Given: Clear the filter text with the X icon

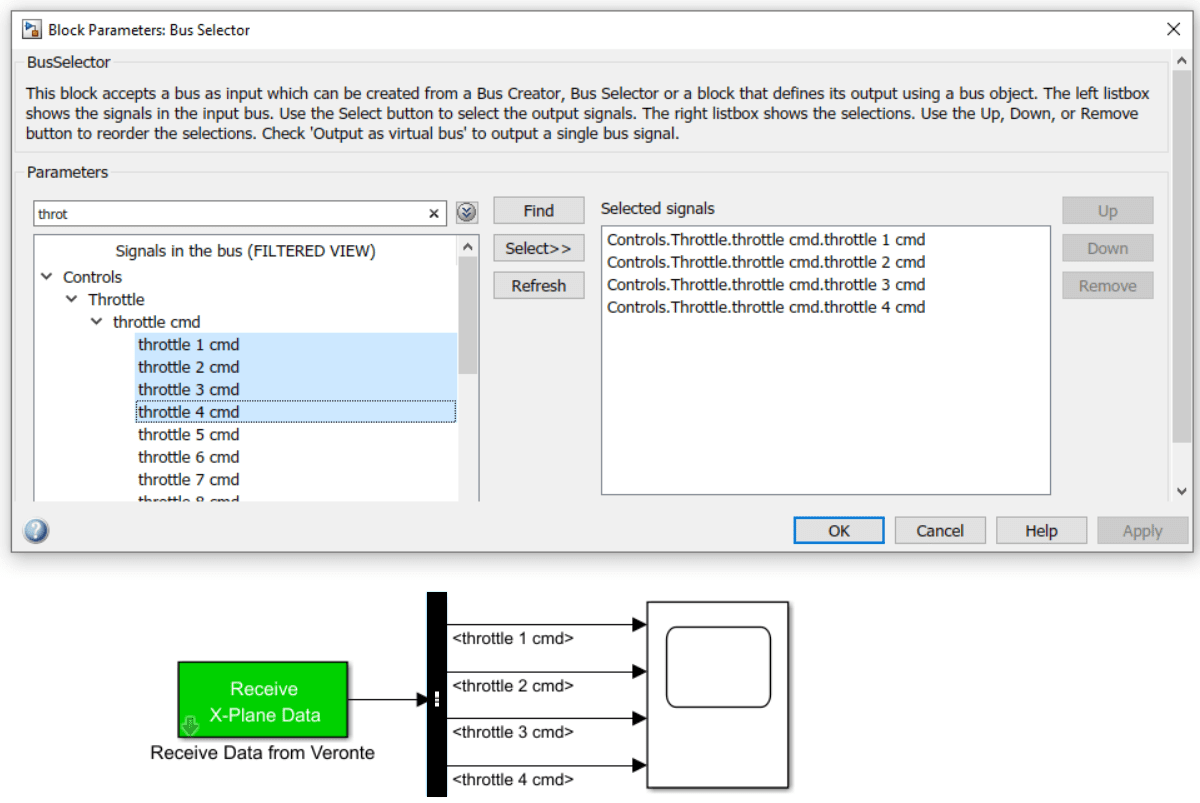Looking at the screenshot, I should [x=434, y=213].
